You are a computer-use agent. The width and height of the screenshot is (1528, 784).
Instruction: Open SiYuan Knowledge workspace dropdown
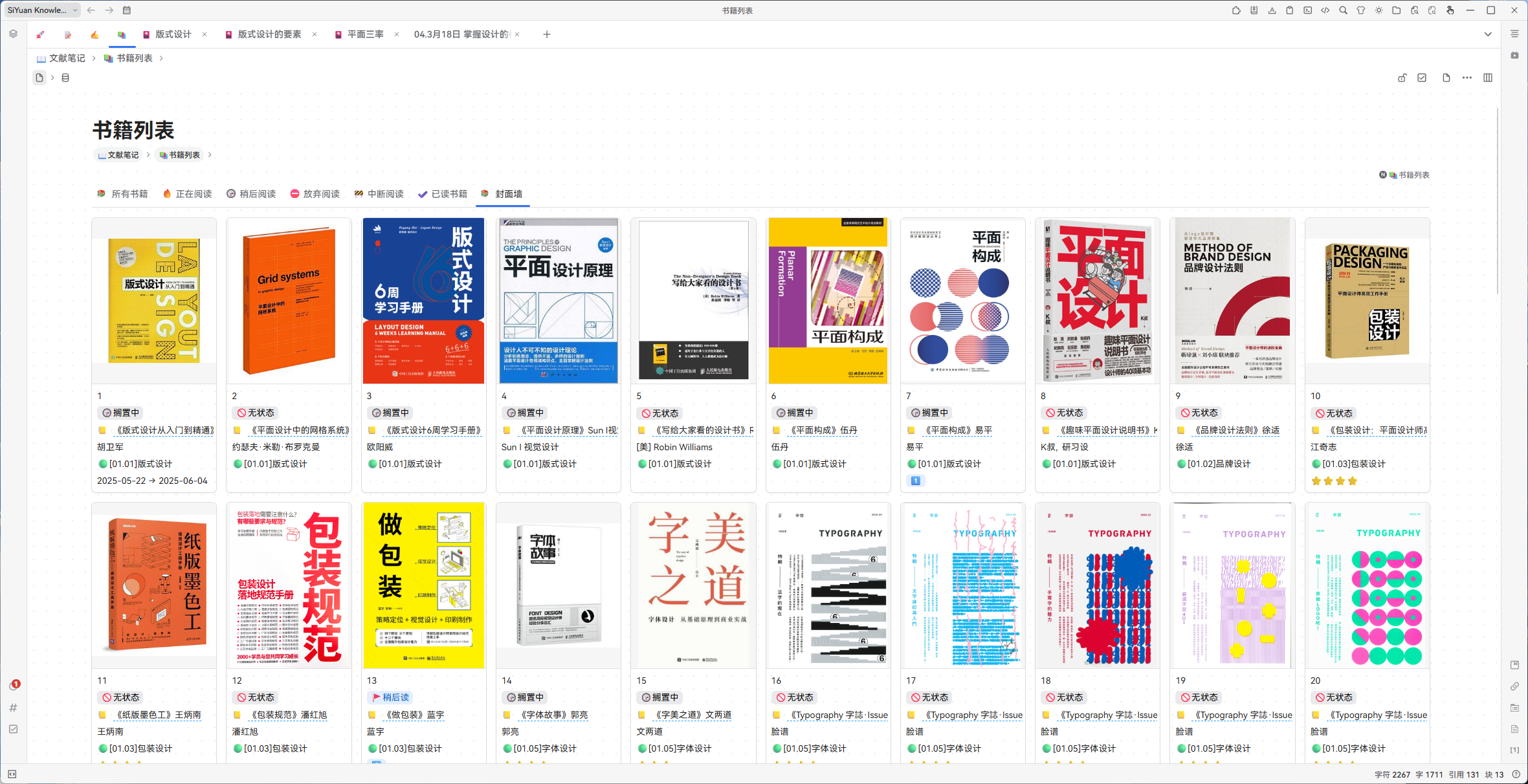[x=43, y=10]
